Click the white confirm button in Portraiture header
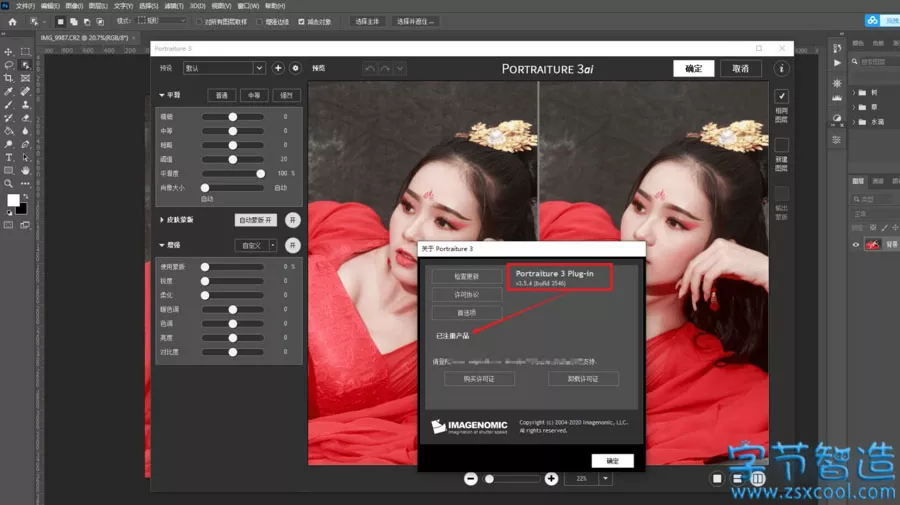 [x=693, y=68]
